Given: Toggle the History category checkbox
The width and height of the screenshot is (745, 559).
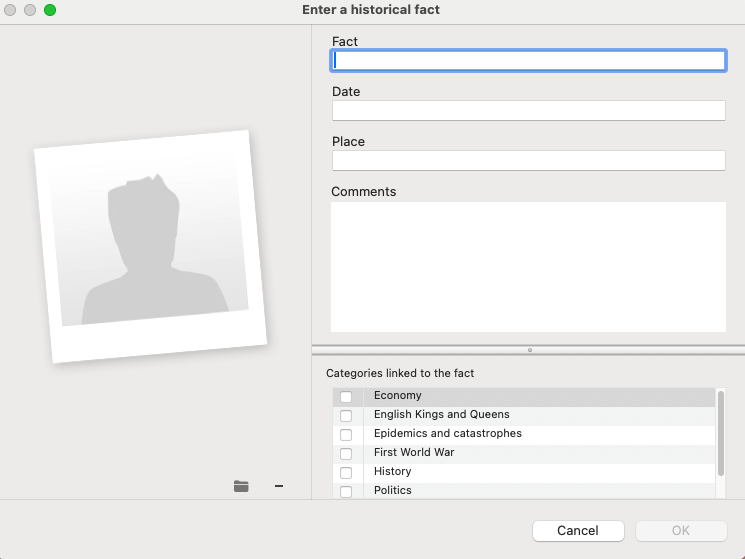Looking at the screenshot, I should 346,473.
